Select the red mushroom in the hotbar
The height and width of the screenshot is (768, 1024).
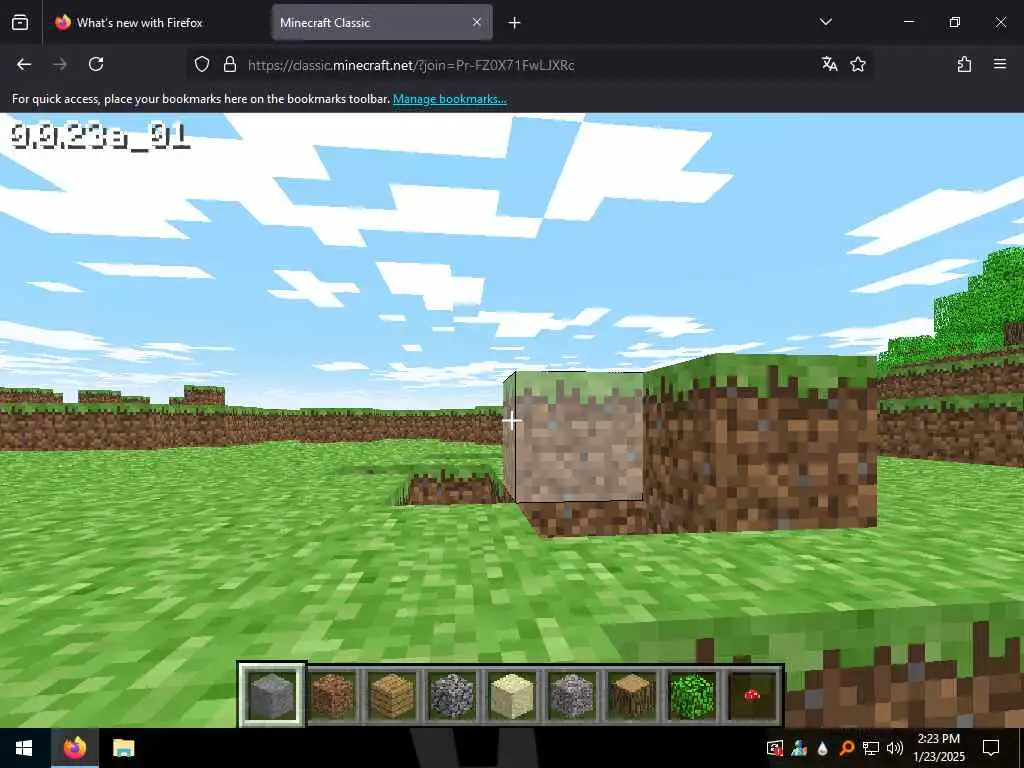pos(752,695)
